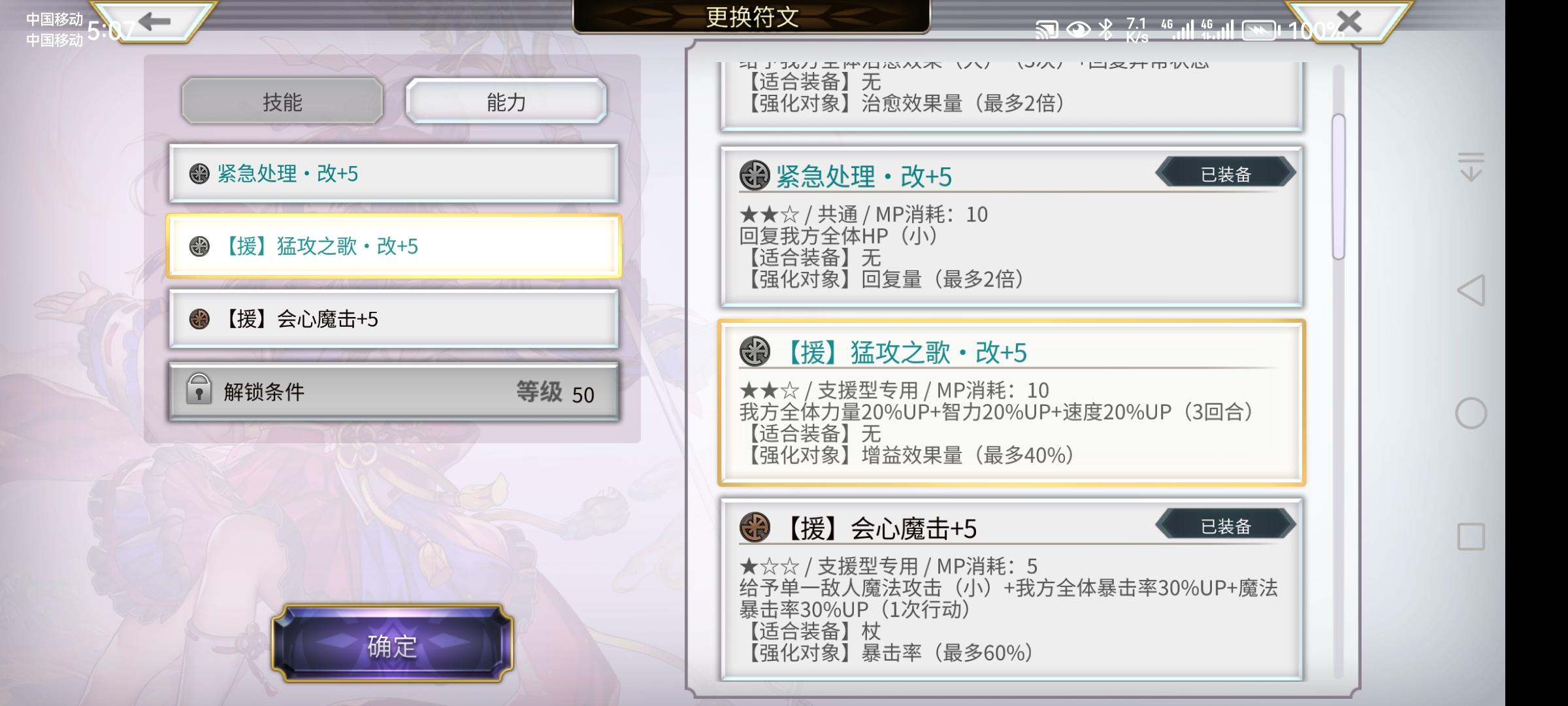Tap the Android recent apps square
This screenshot has width=1568, height=706.
[x=1471, y=536]
